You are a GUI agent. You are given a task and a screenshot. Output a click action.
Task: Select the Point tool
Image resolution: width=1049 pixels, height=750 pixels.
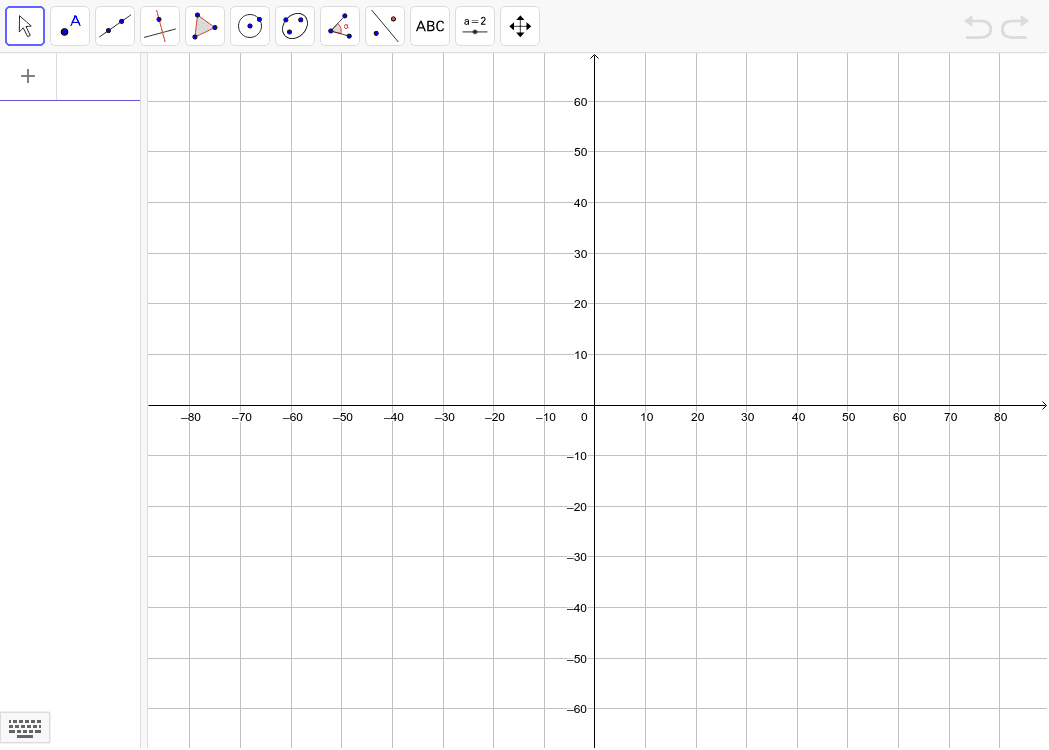(70, 26)
